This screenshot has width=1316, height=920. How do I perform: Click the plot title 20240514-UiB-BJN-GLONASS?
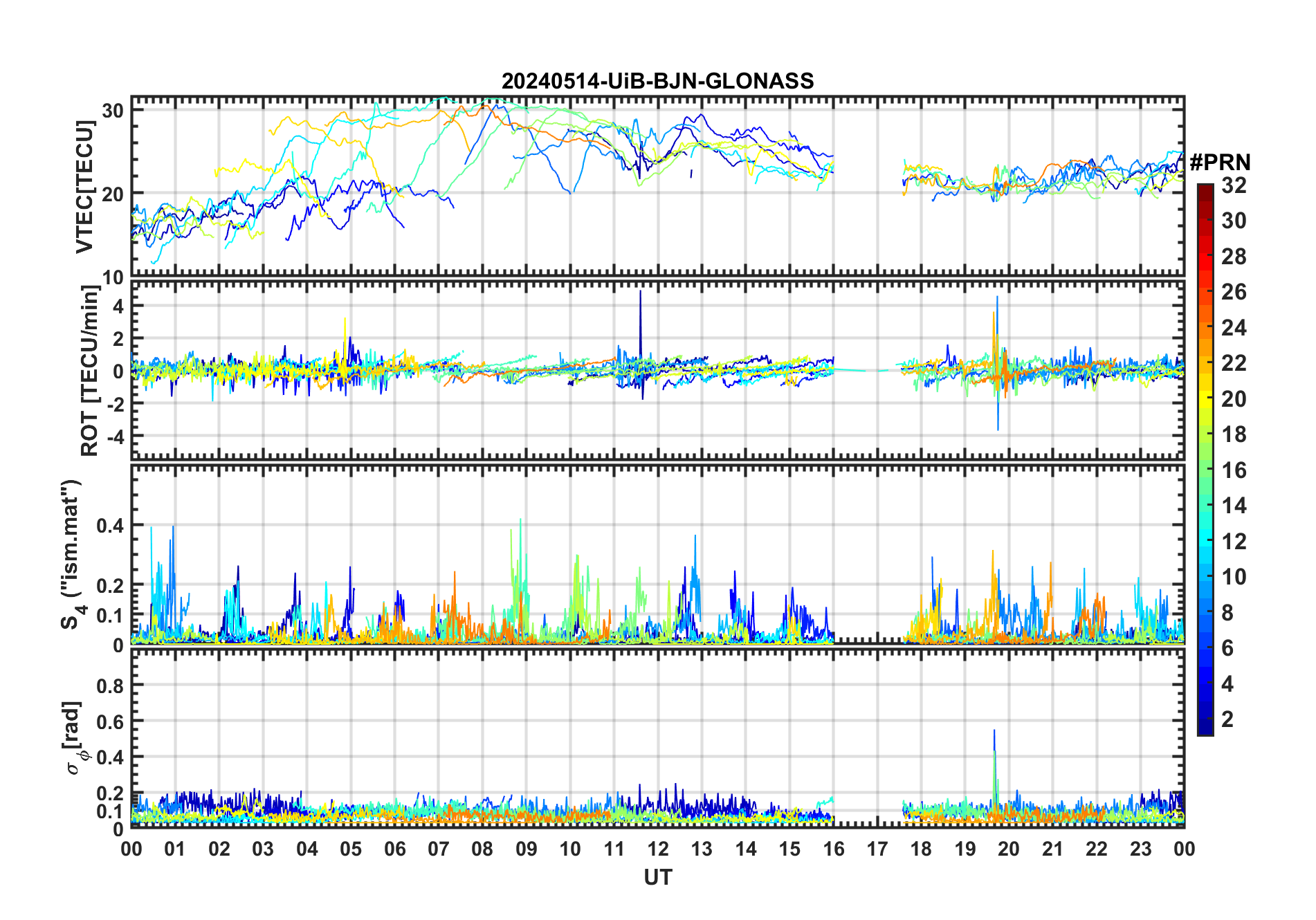point(657,82)
